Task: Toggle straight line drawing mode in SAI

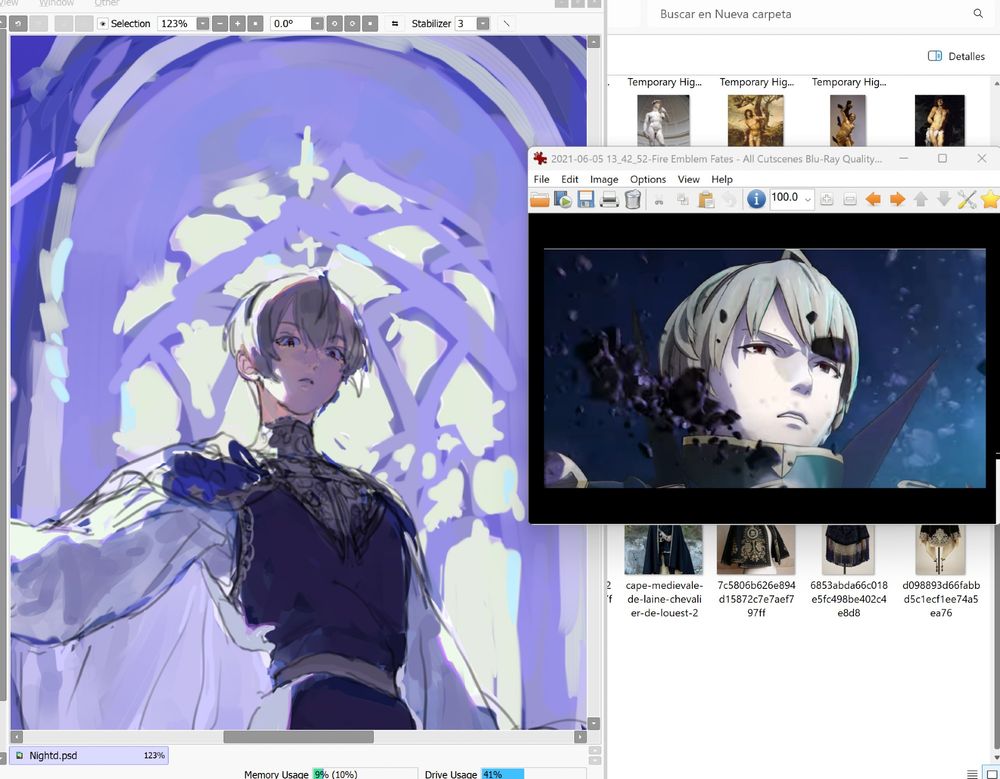Action: click(506, 24)
